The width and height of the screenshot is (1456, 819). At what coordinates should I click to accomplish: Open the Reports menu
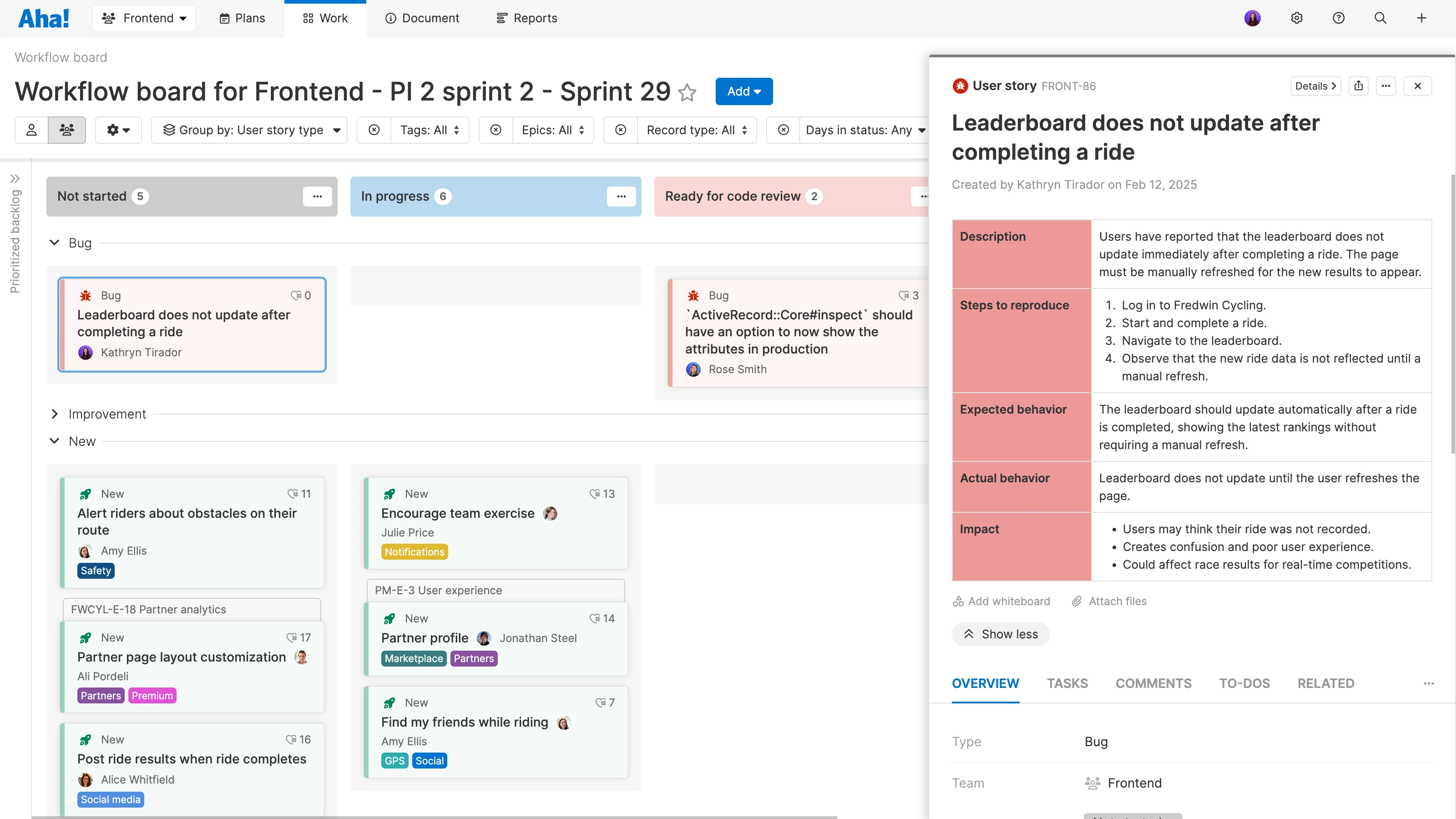(x=527, y=18)
